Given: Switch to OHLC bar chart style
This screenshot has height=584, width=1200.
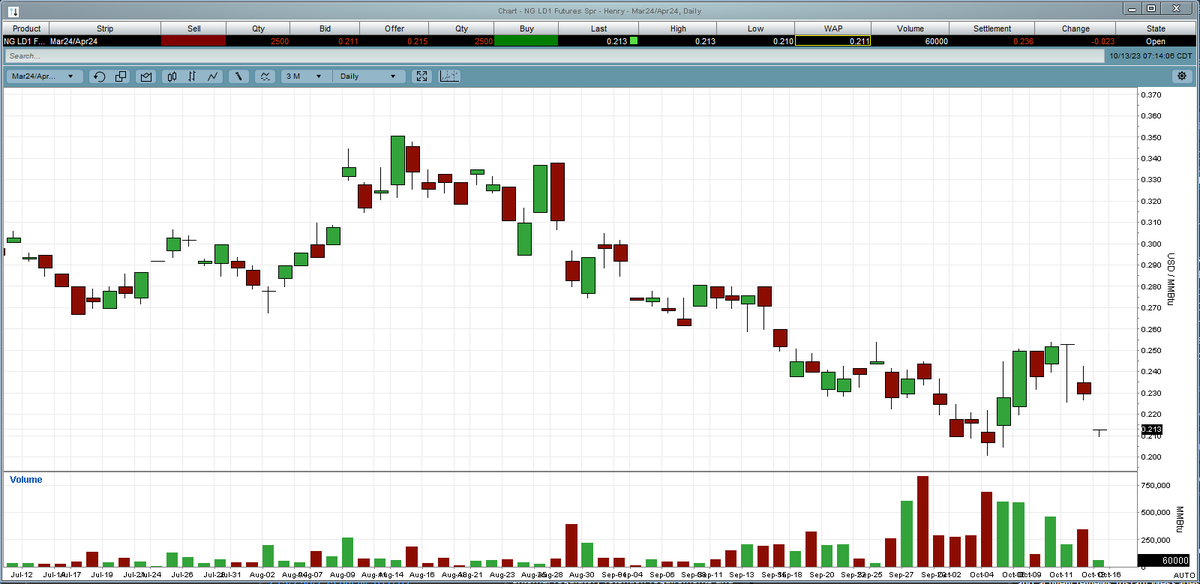Looking at the screenshot, I should tap(192, 76).
